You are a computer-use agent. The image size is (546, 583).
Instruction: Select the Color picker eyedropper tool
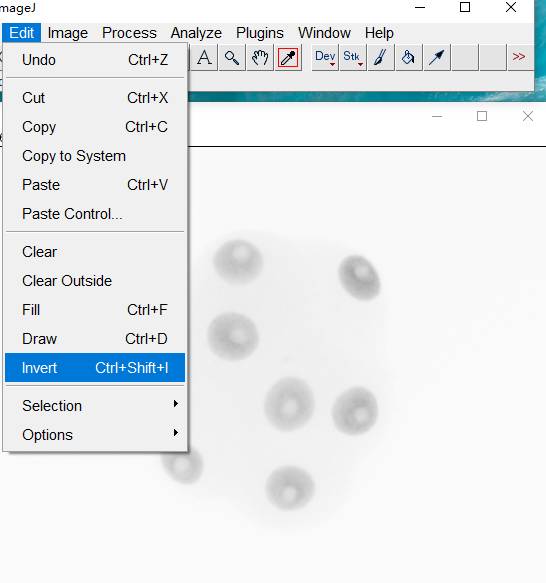pyautogui.click(x=288, y=58)
